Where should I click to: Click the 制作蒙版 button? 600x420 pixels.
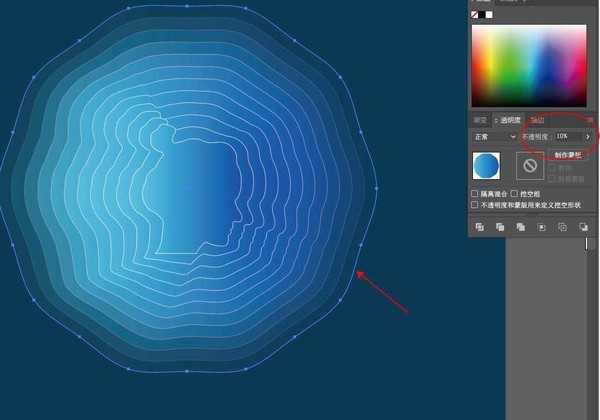coord(568,155)
